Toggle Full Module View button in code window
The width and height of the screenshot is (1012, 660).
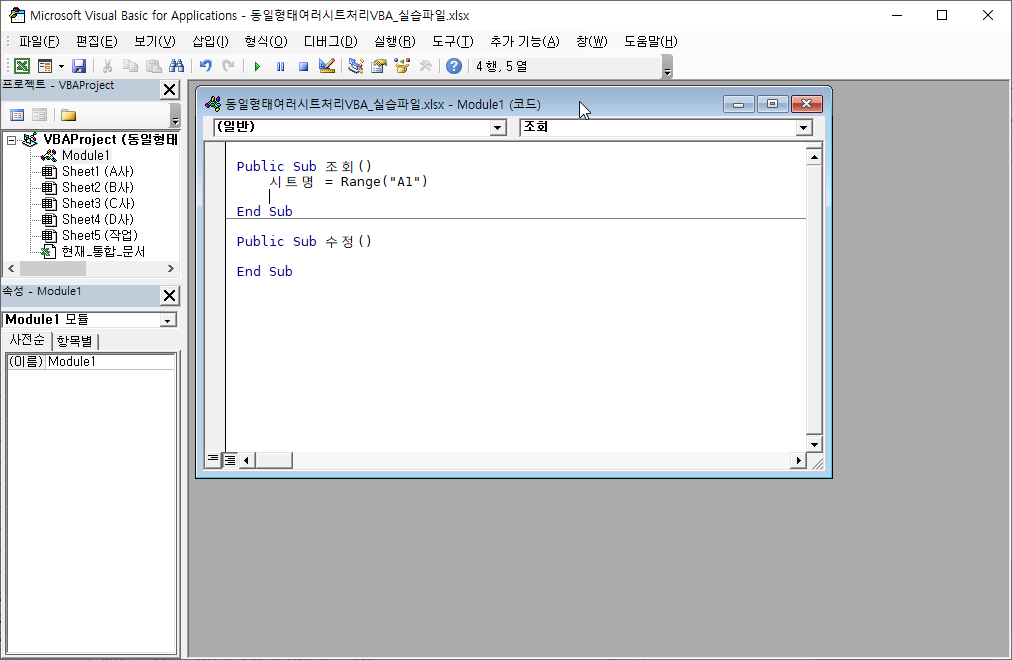230,459
